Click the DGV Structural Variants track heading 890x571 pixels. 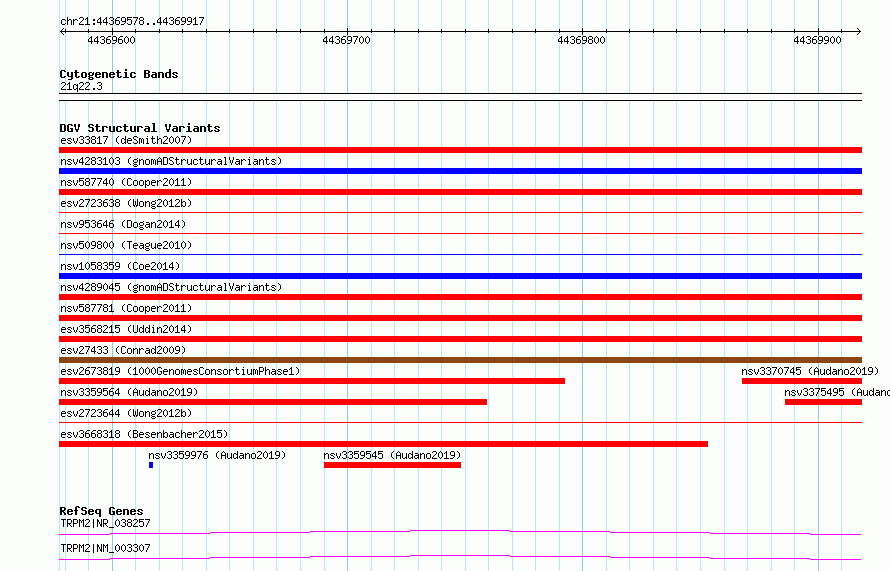[140, 128]
